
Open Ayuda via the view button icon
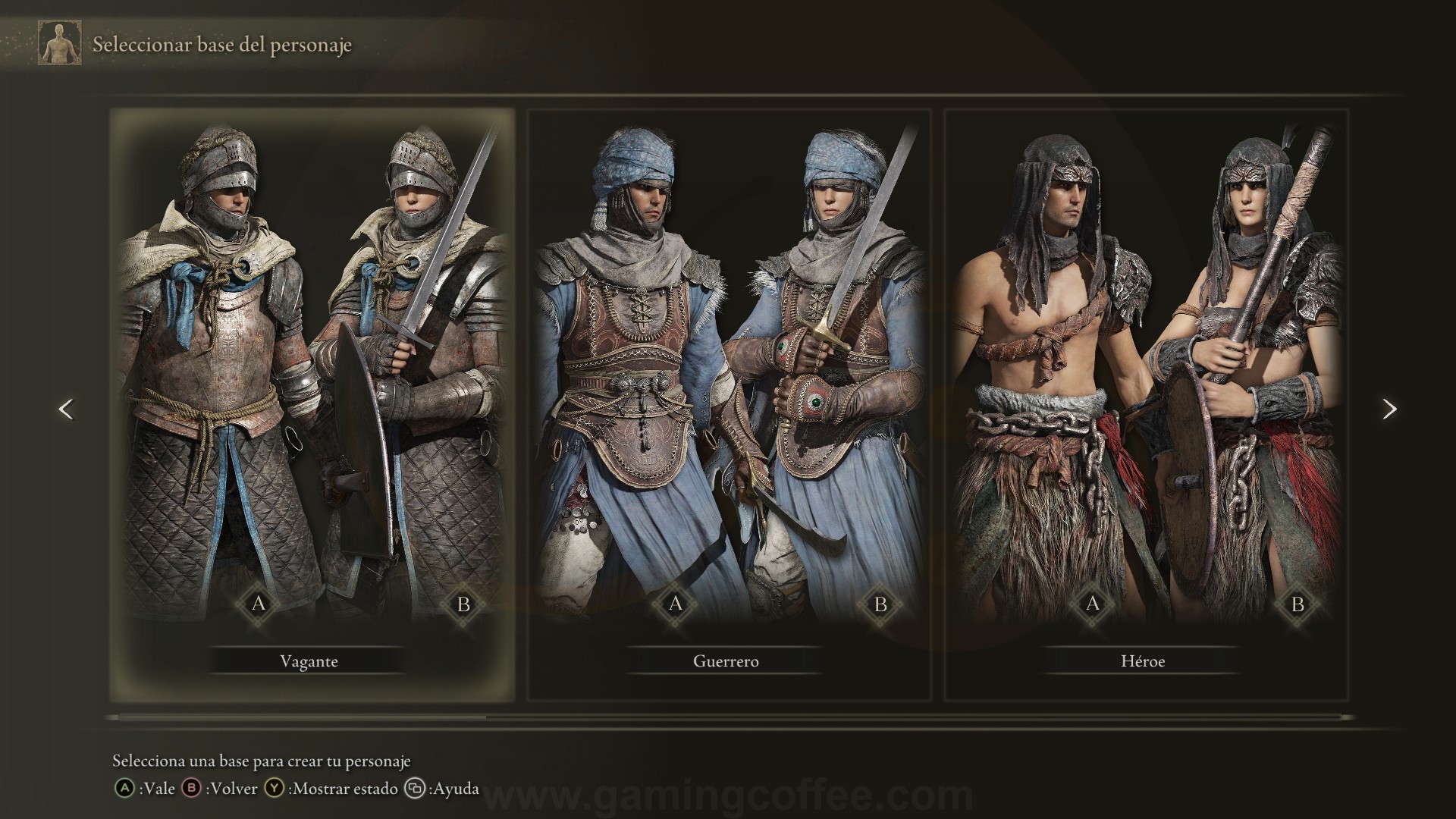point(415,789)
